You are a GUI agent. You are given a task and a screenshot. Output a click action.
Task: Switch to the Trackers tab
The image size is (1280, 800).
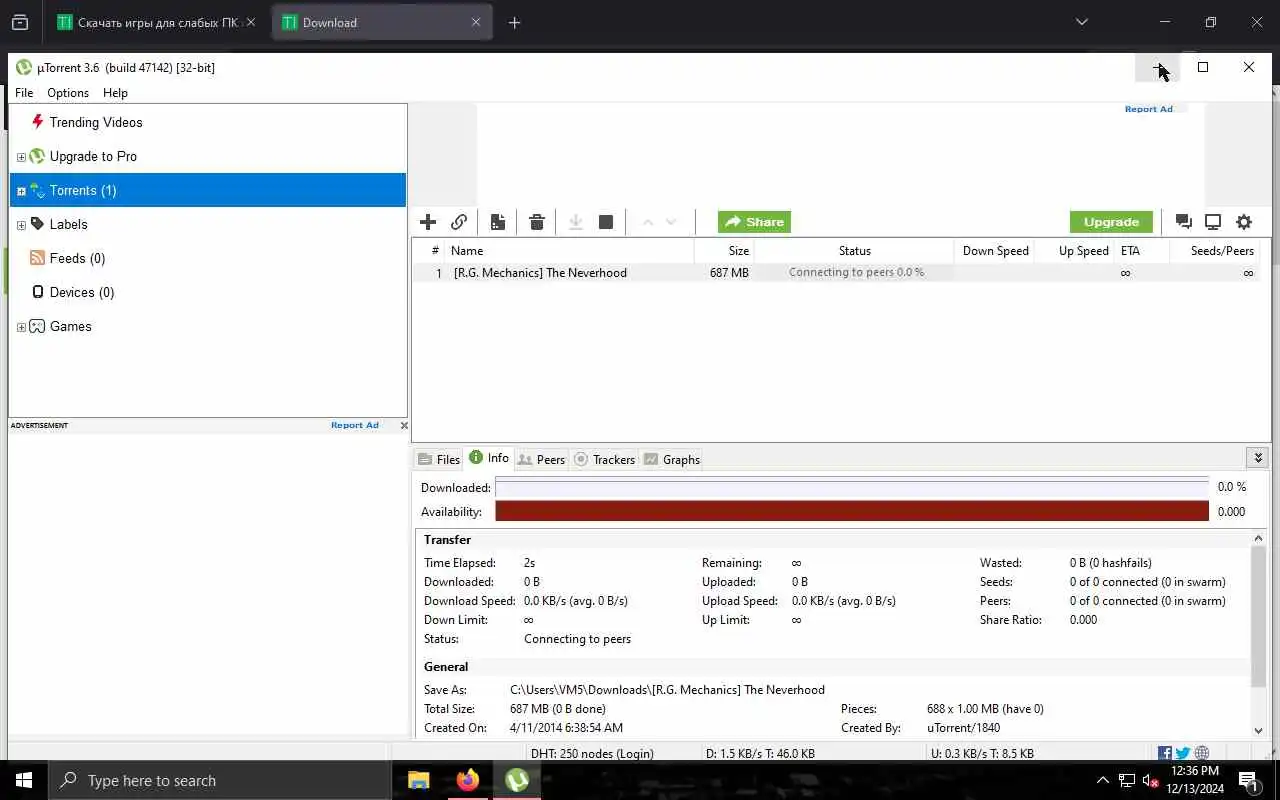605,459
